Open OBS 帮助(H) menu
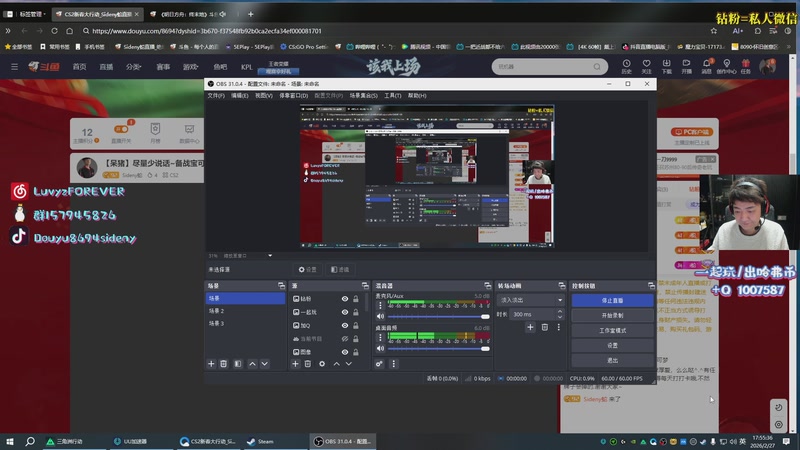 pos(417,95)
